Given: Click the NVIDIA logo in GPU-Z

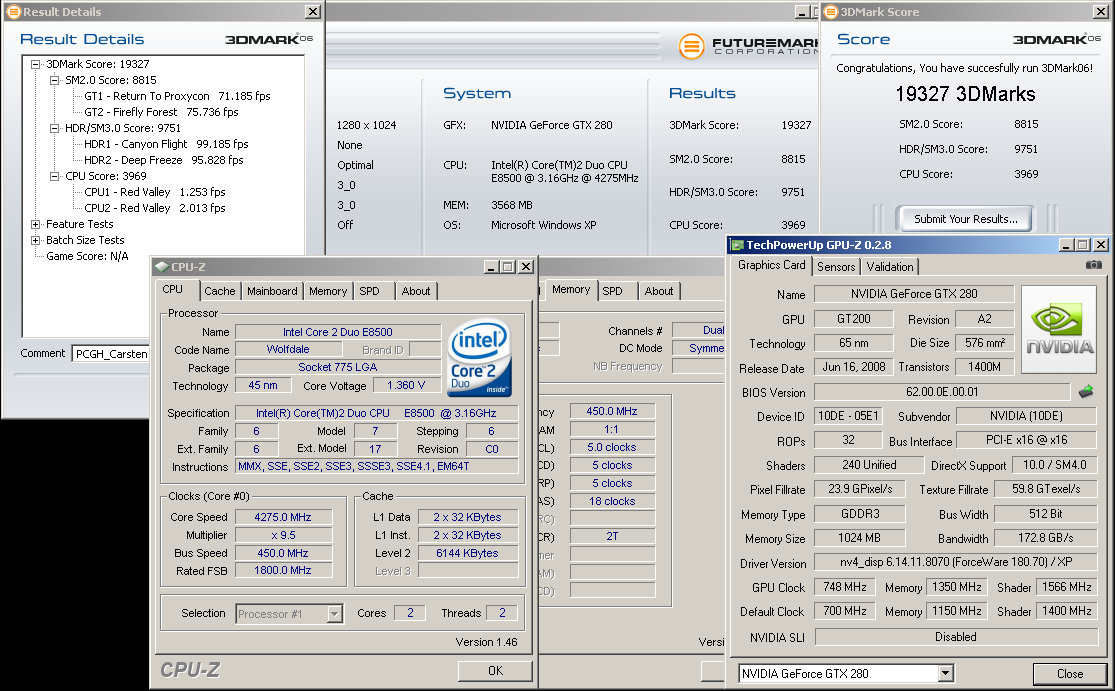Looking at the screenshot, I should coord(1059,329).
